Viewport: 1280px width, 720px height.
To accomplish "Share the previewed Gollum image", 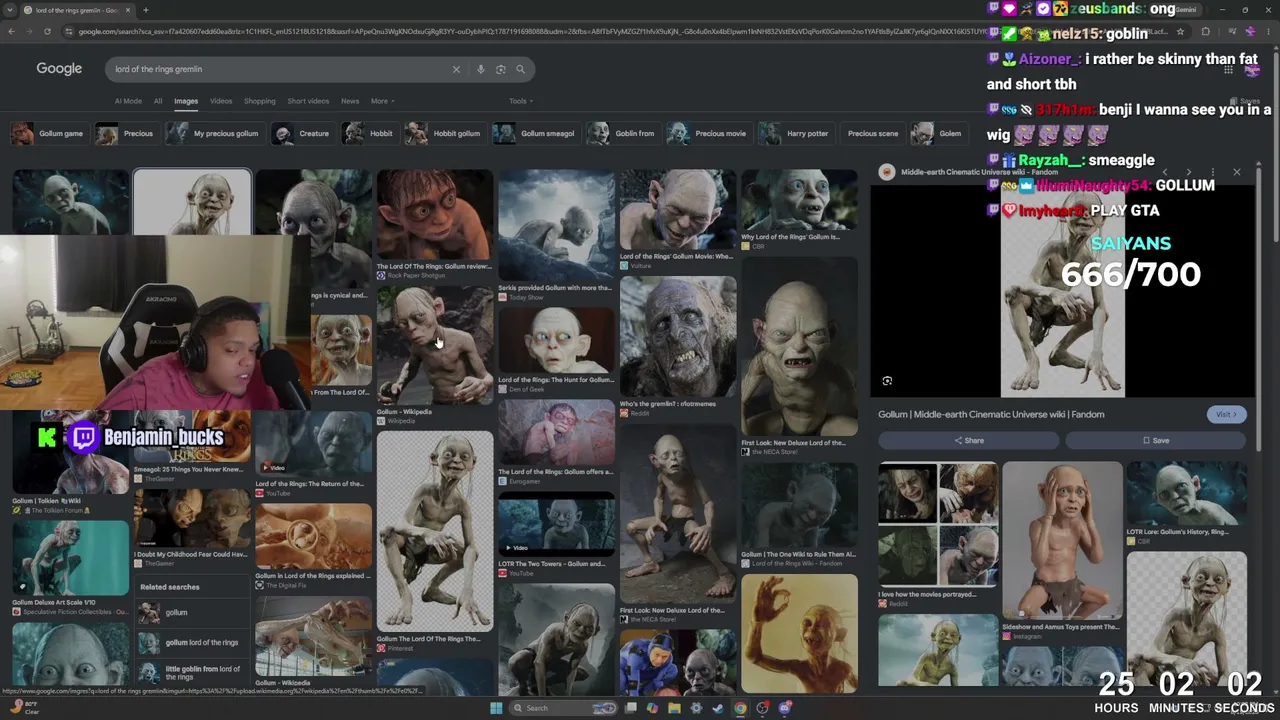I will 968,440.
